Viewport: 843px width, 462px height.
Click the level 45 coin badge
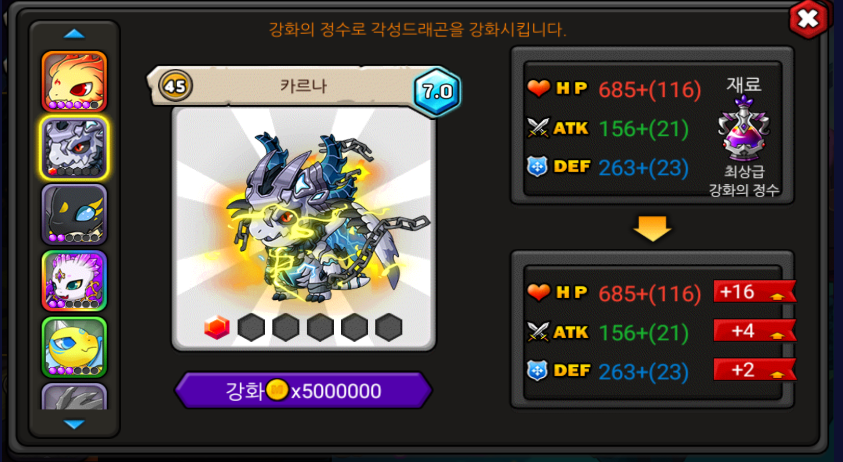pyautogui.click(x=175, y=86)
